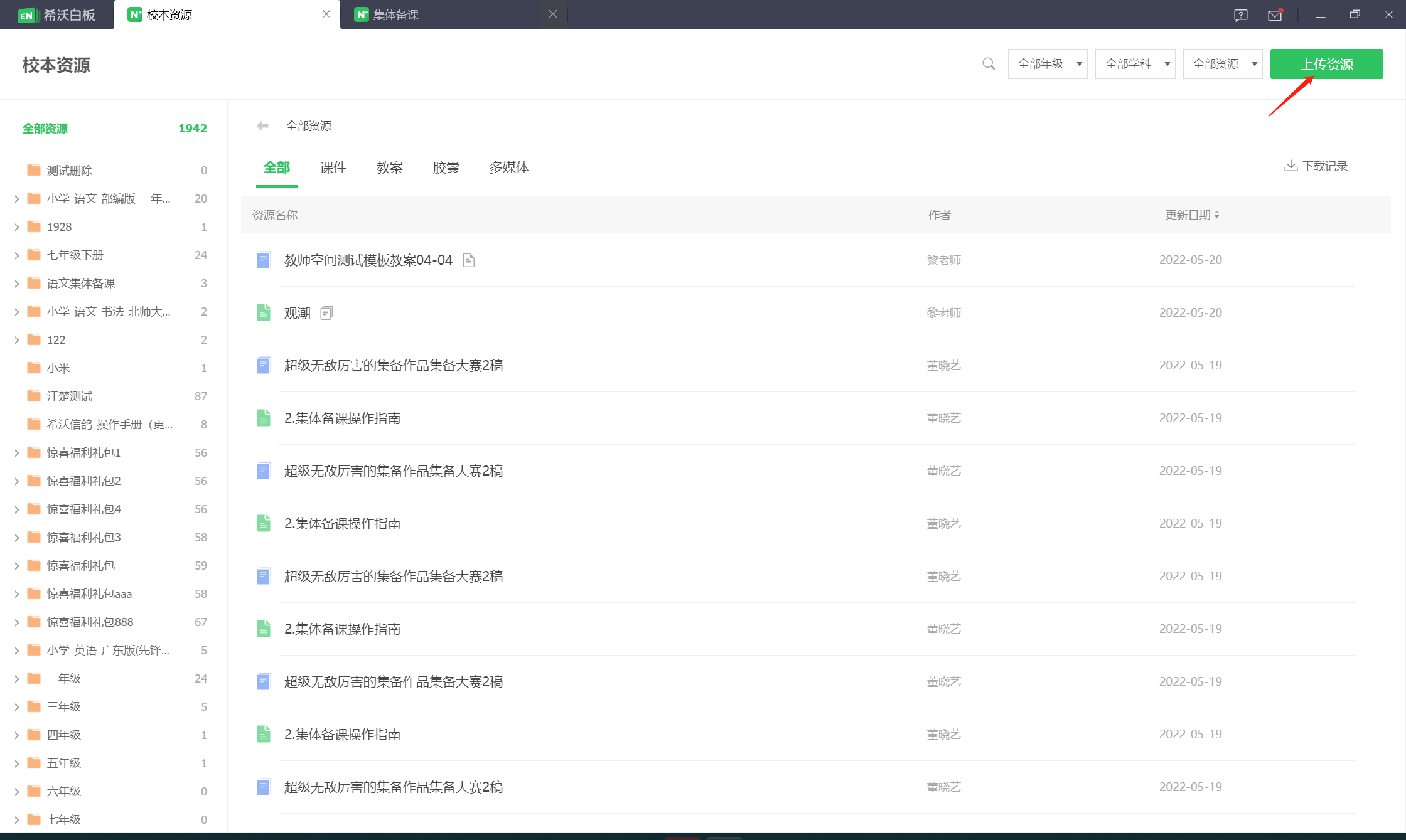The width and height of the screenshot is (1406, 840).
Task: Click the green file icon of 观潮
Action: (264, 312)
